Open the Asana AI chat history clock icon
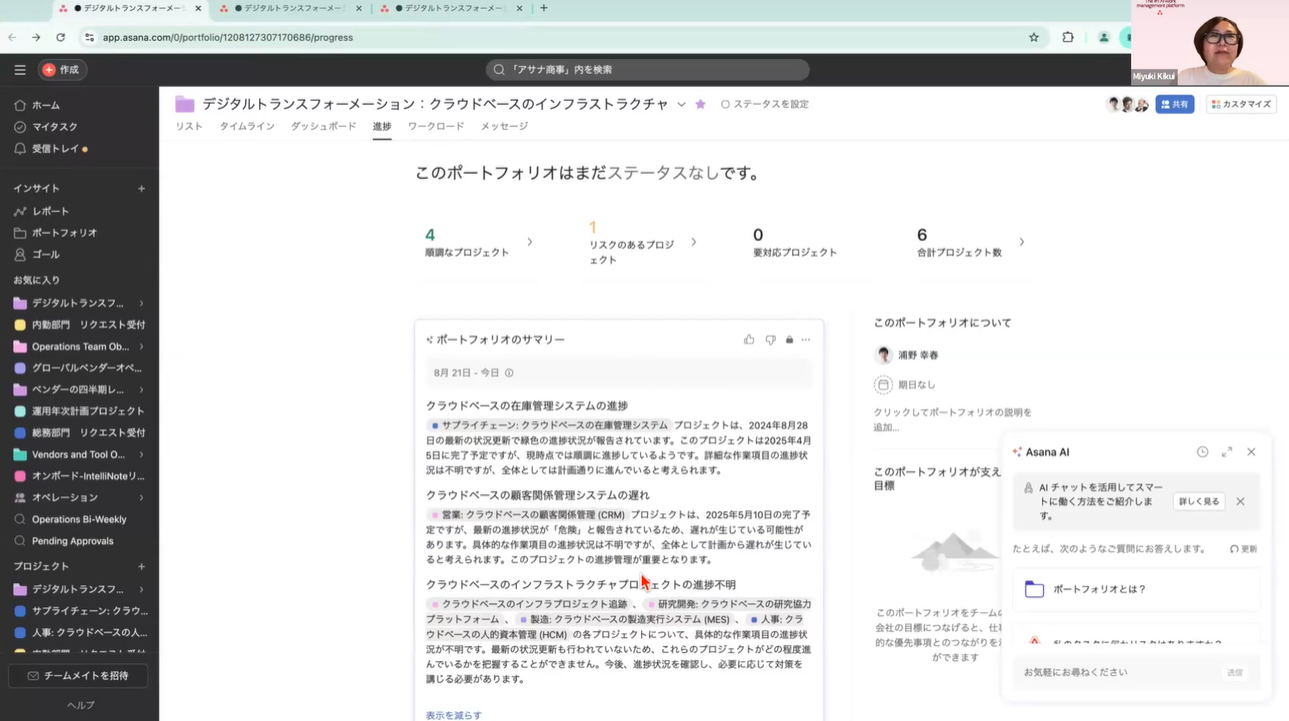Image resolution: width=1289 pixels, height=721 pixels. click(x=1203, y=451)
